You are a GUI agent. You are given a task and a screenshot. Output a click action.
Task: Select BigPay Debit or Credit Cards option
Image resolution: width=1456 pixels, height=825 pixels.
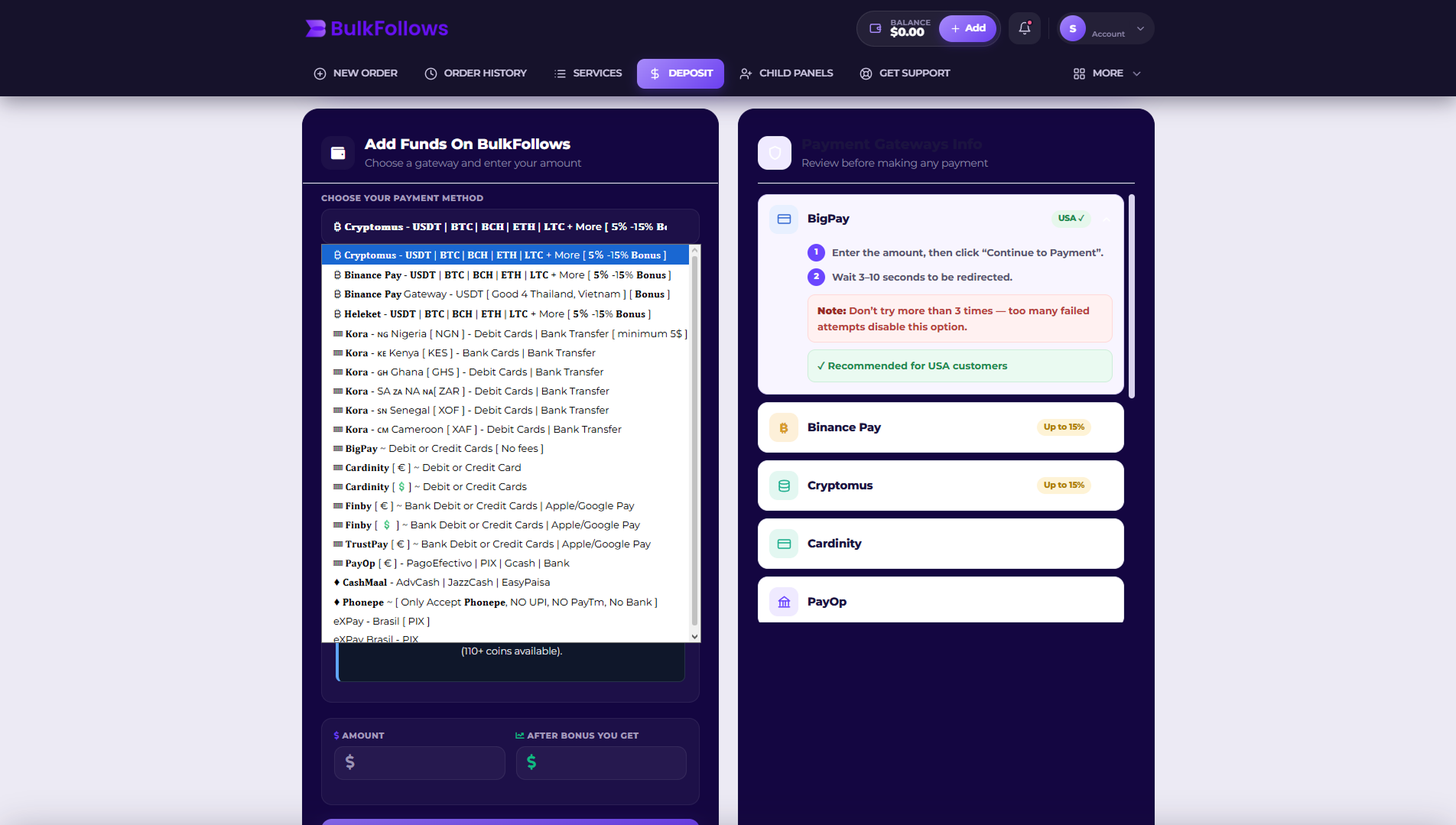pos(505,449)
